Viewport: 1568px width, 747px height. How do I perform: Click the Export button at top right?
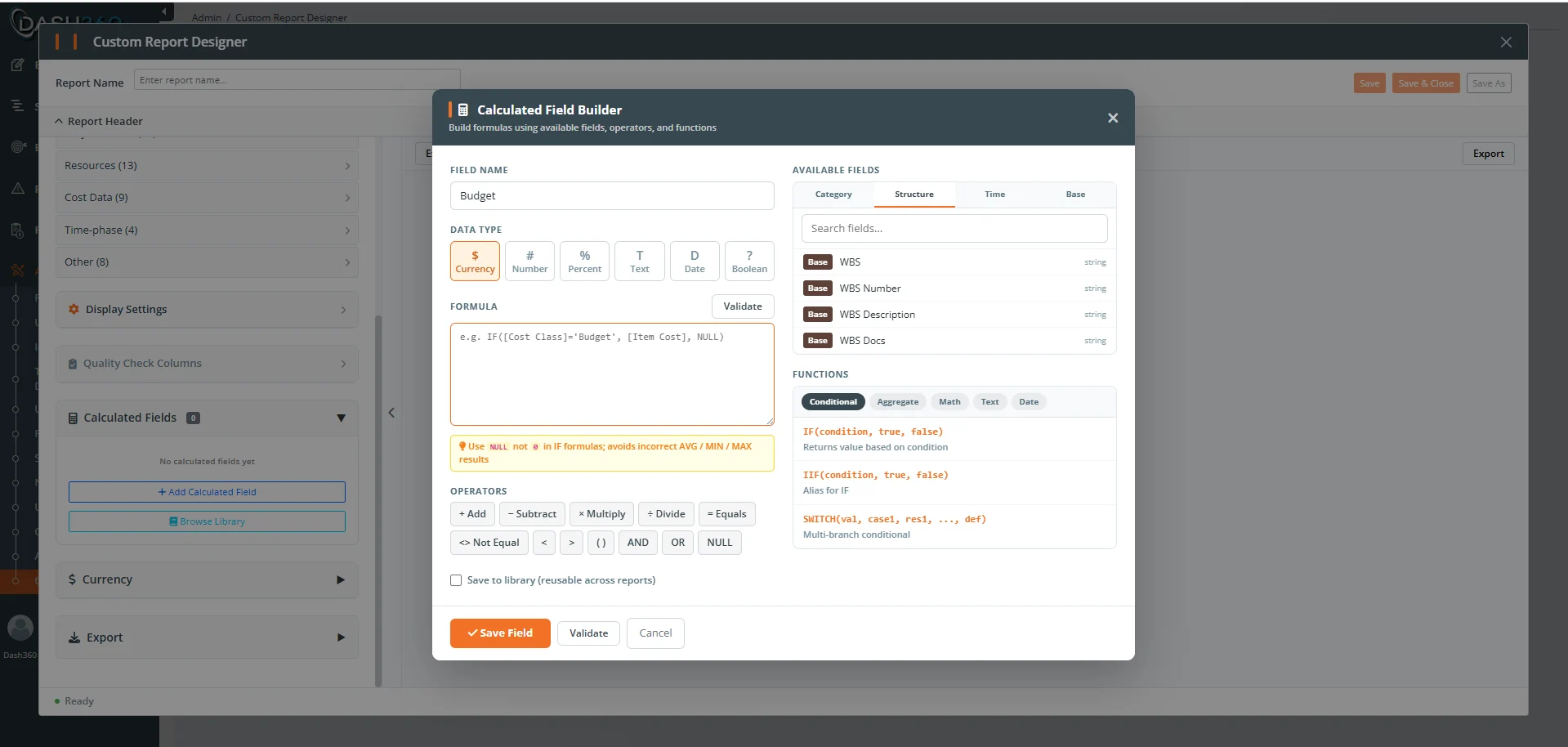pos(1488,154)
